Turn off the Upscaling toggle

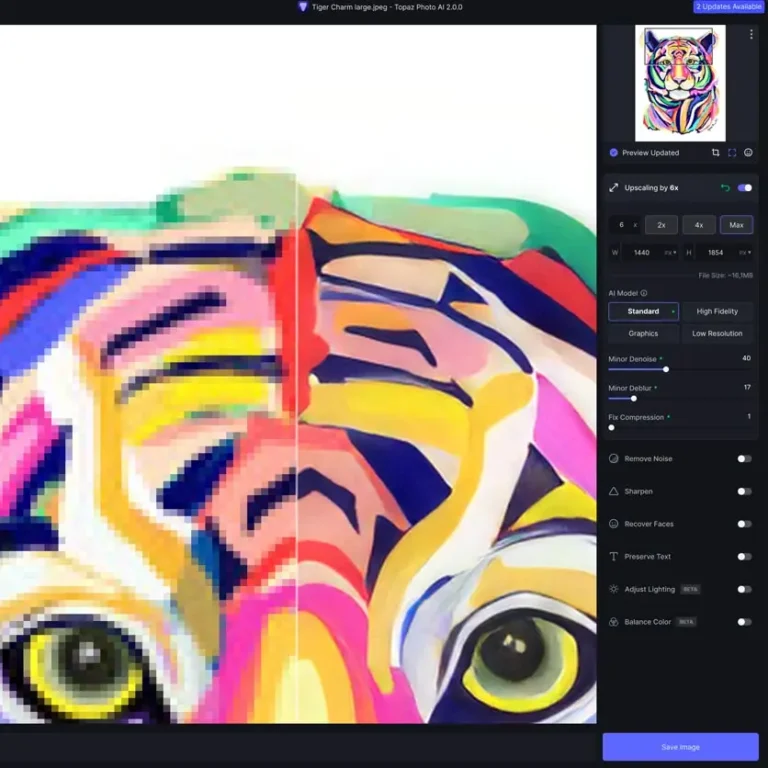[x=745, y=188]
